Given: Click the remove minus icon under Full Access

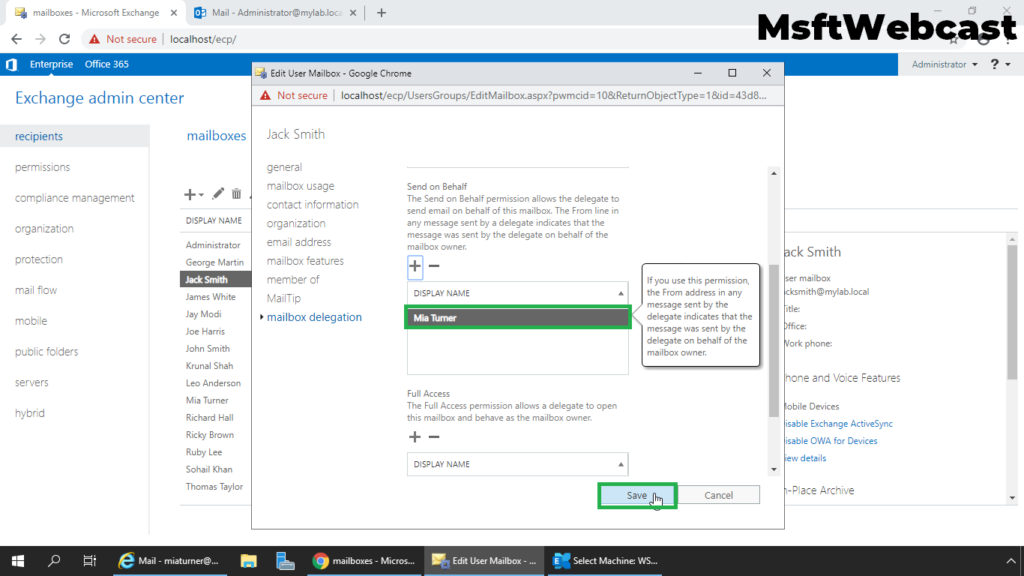Looking at the screenshot, I should [x=434, y=437].
